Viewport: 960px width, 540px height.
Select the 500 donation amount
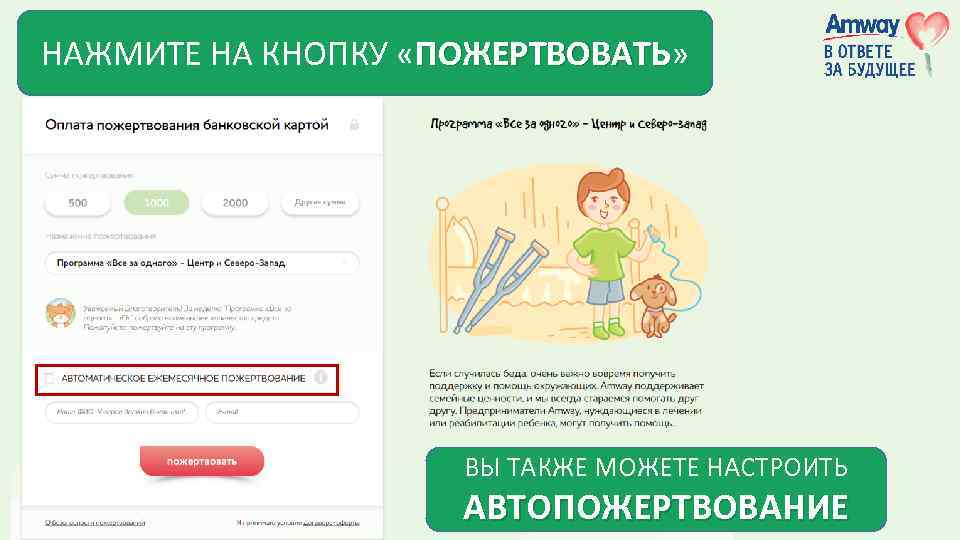[x=78, y=203]
